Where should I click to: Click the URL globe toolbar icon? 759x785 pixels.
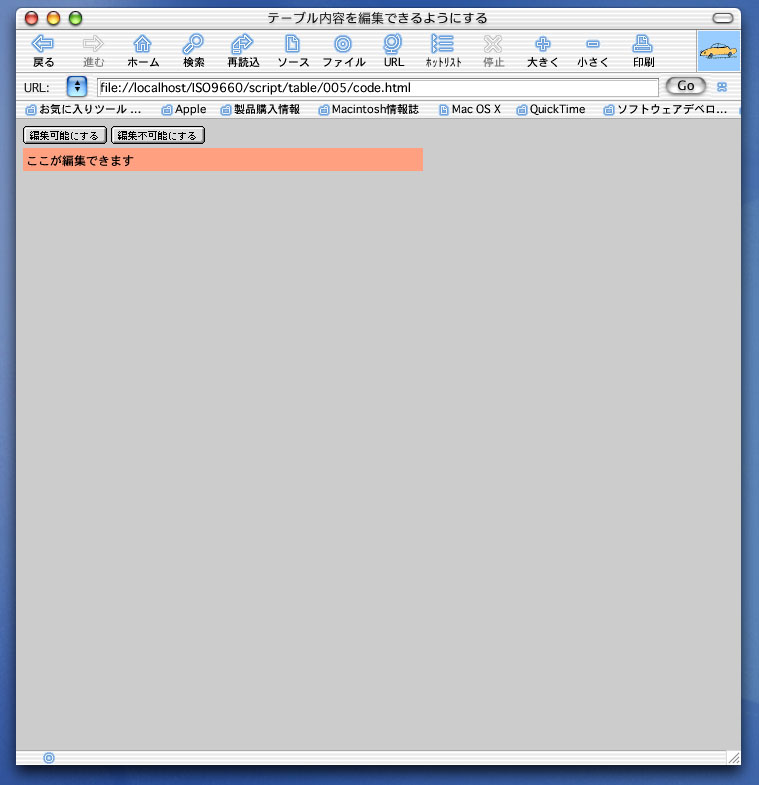393,44
